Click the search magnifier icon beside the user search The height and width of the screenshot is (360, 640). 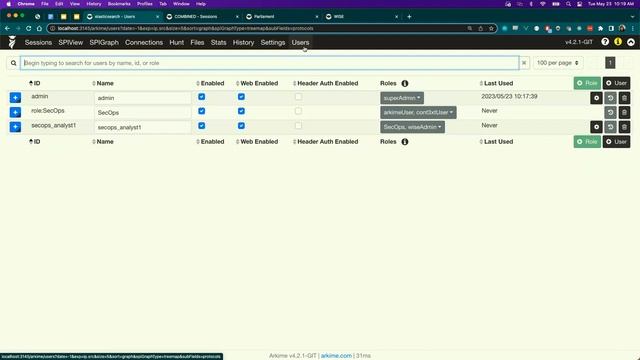click(x=13, y=63)
